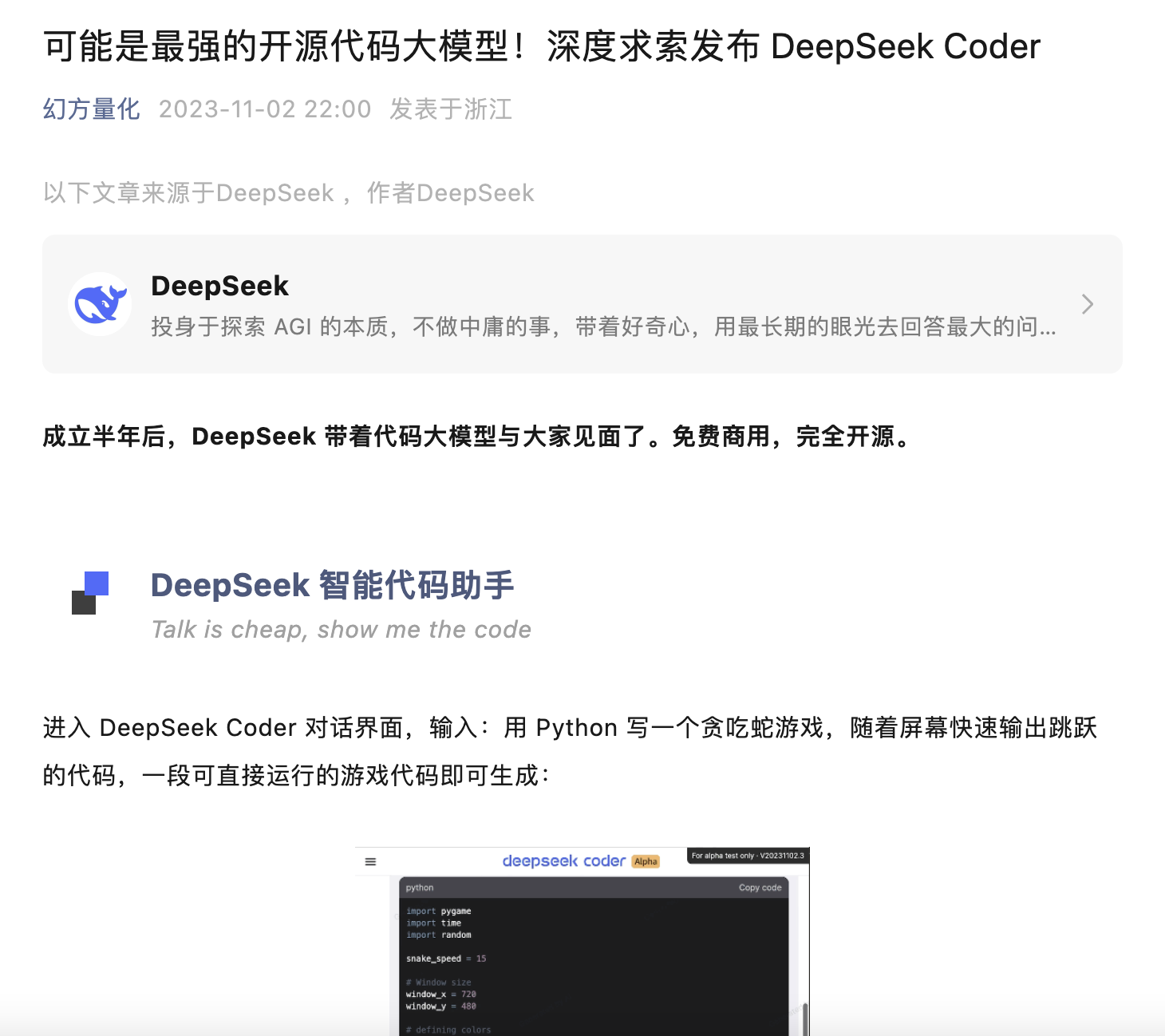Click the heading DeepSeek 智能代码助手
1165x1036 pixels.
pos(333,585)
